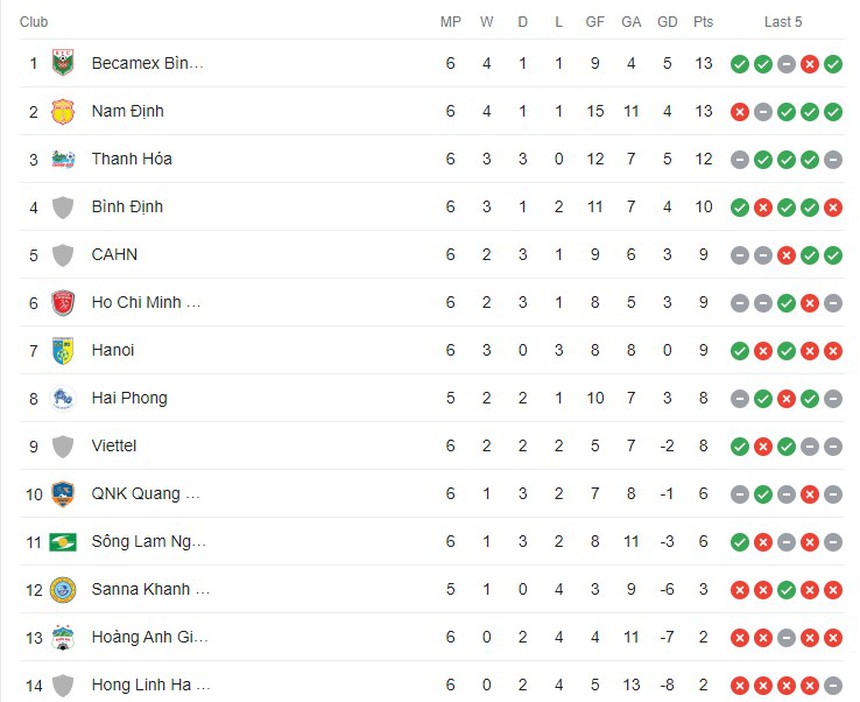
Task: Click the Sanna Khanh Hoa logo
Action: [65, 589]
